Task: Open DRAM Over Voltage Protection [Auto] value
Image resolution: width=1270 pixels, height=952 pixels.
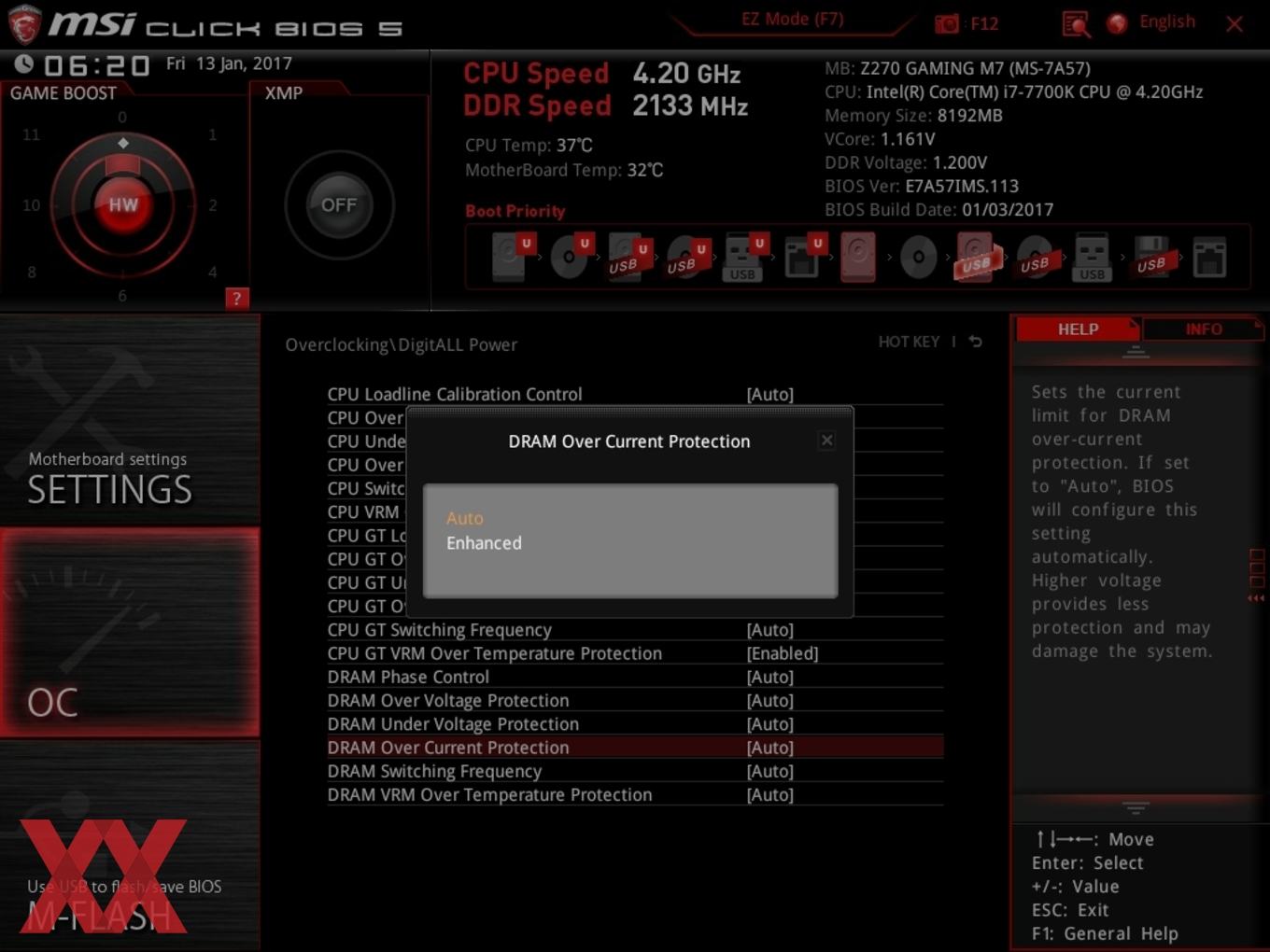Action: (x=769, y=701)
